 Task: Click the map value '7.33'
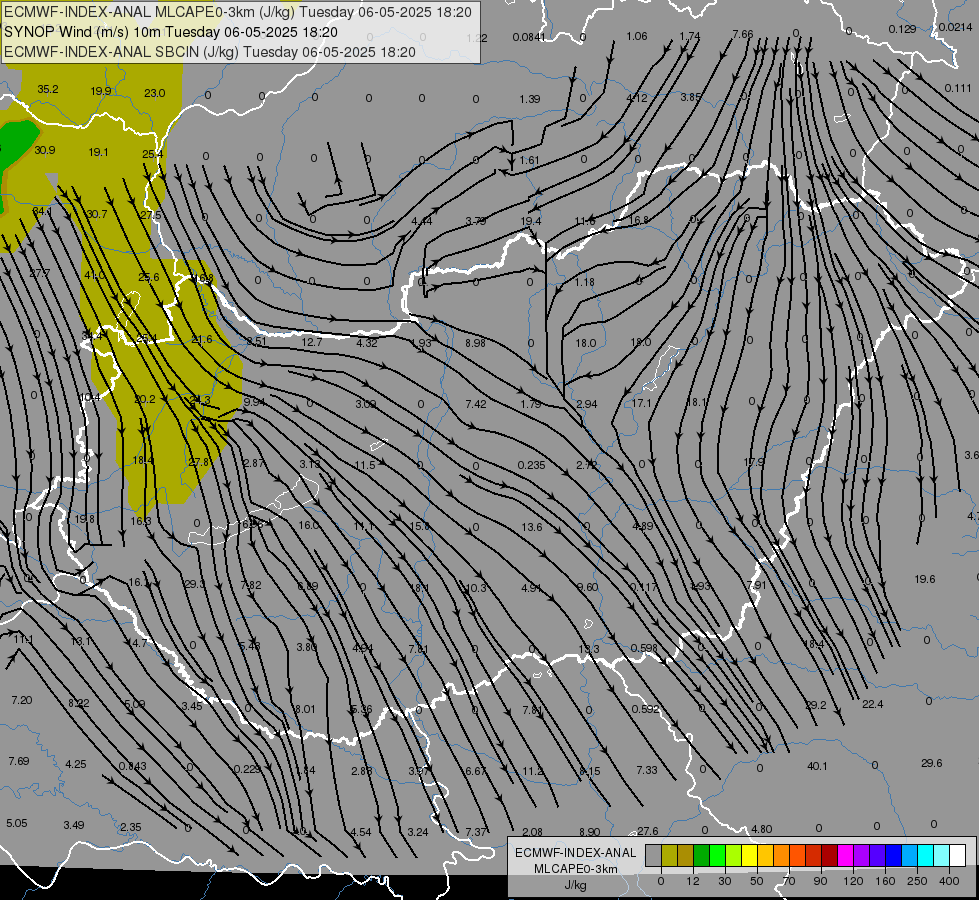pyautogui.click(x=647, y=770)
